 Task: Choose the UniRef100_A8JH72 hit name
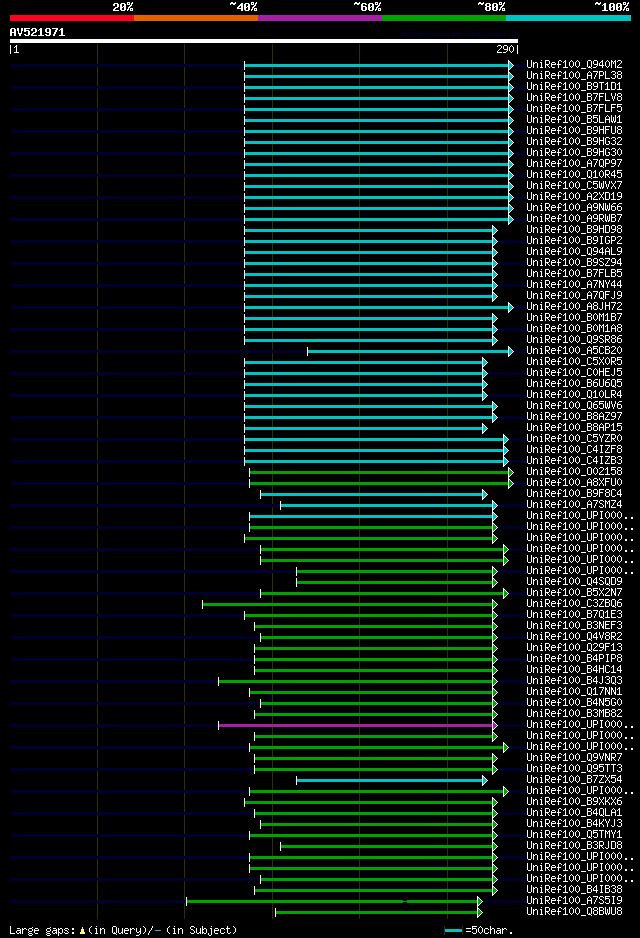(574, 306)
